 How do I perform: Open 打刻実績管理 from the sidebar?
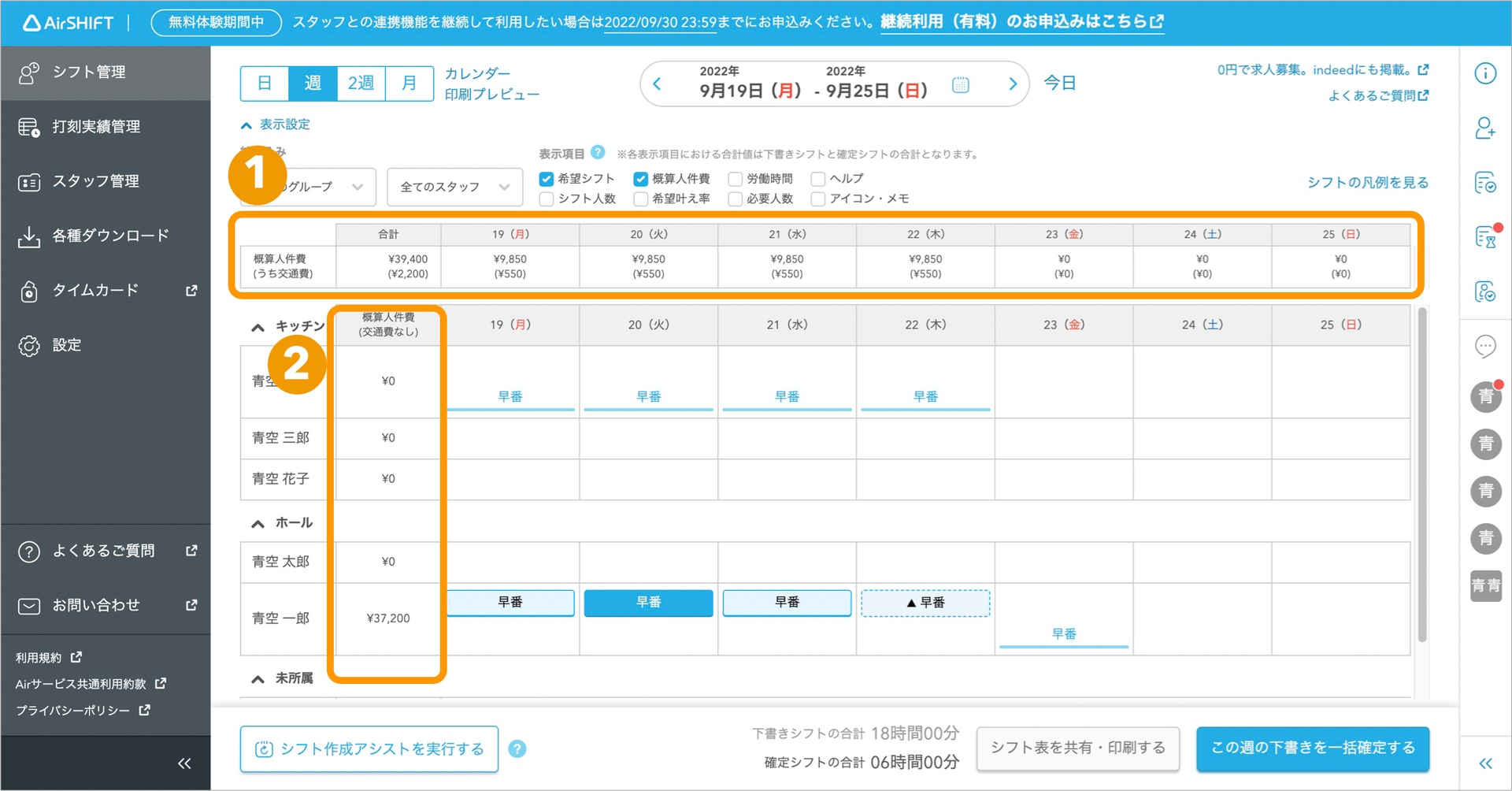tap(94, 126)
